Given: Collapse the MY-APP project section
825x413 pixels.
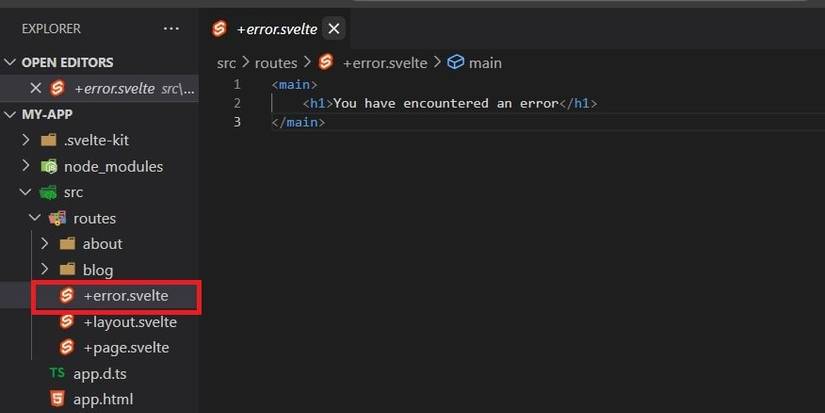Looking at the screenshot, I should coord(11,114).
